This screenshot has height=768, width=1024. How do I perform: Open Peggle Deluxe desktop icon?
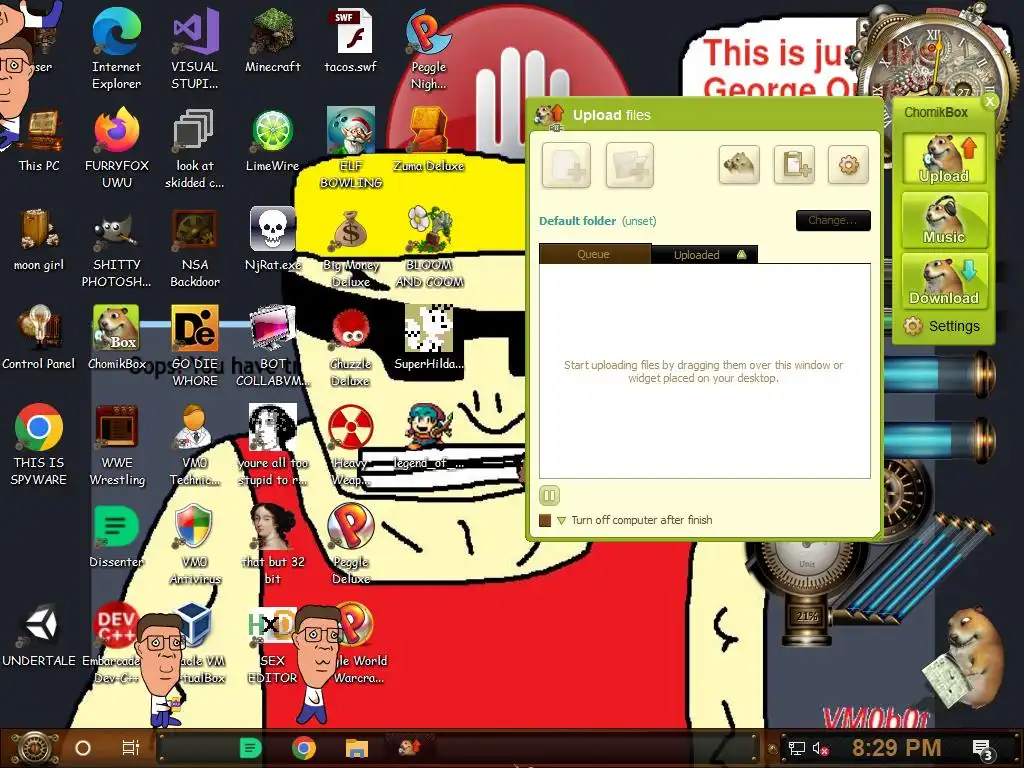click(x=351, y=545)
